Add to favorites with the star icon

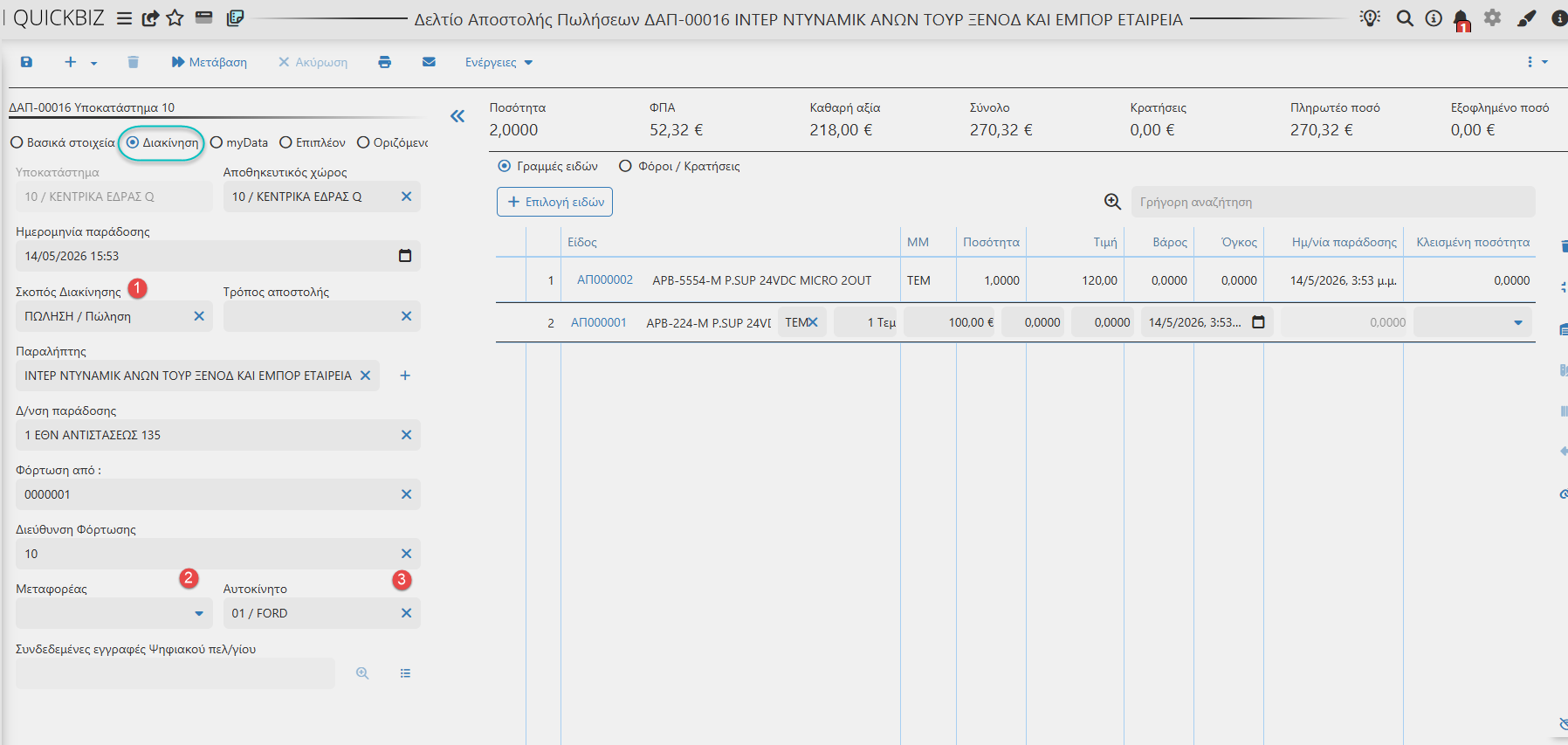(175, 18)
